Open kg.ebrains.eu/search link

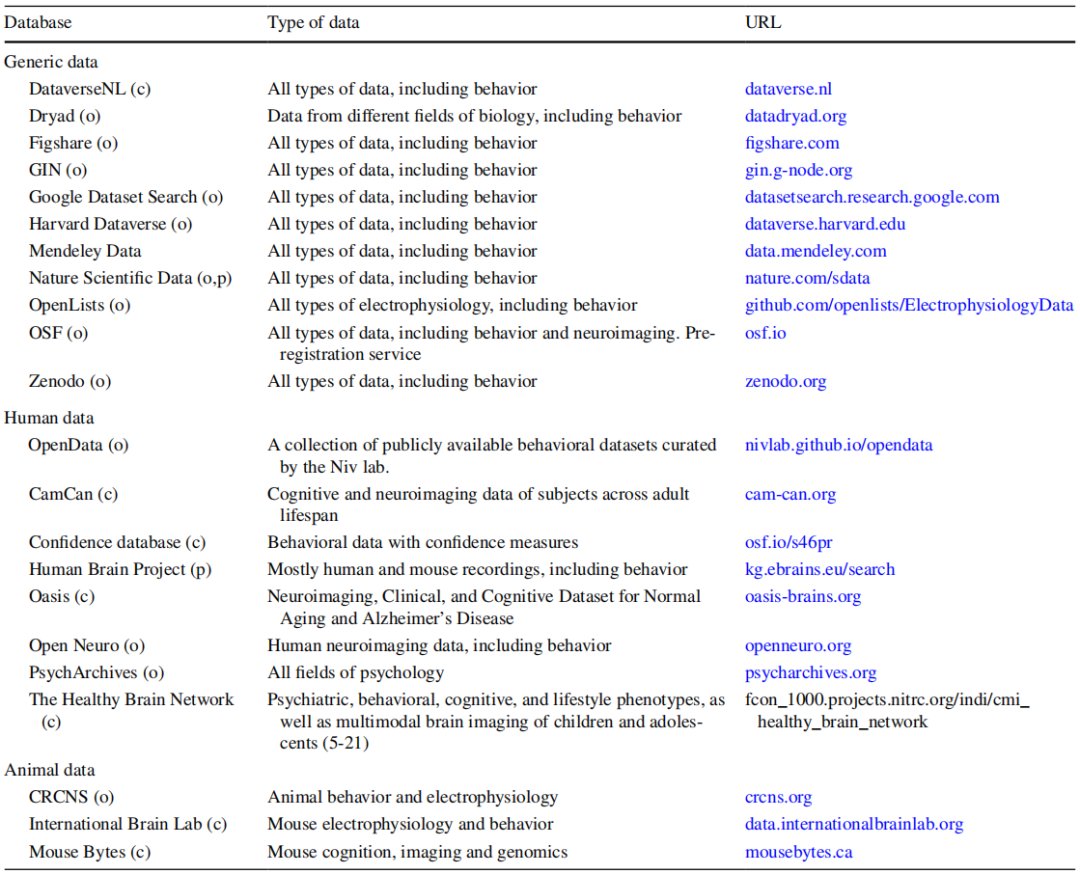tap(819, 570)
